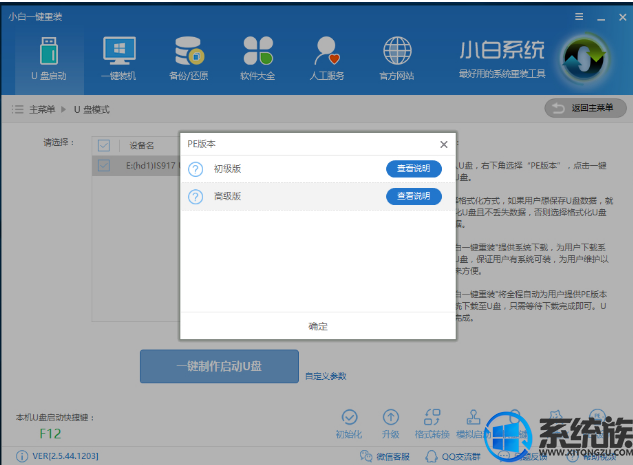Toggle the select-all checkbox beside 设备名
Image resolution: width=633 pixels, height=465 pixels.
point(104,145)
